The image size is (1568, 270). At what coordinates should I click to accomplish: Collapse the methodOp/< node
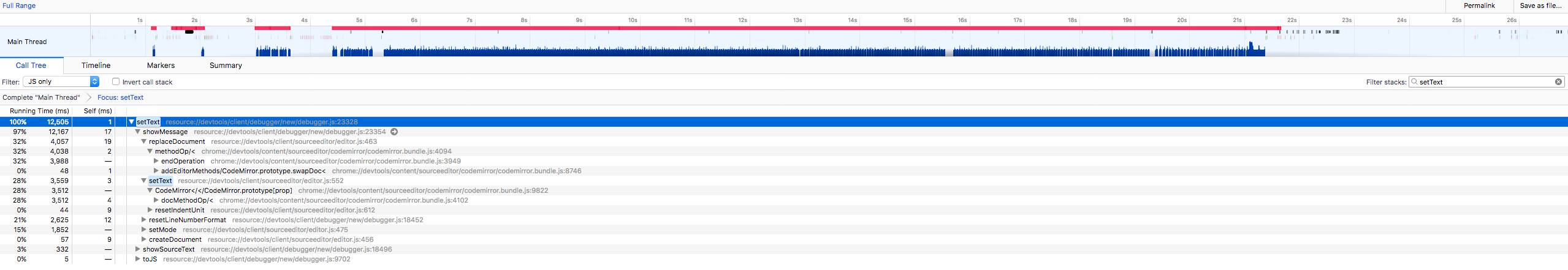[150, 151]
